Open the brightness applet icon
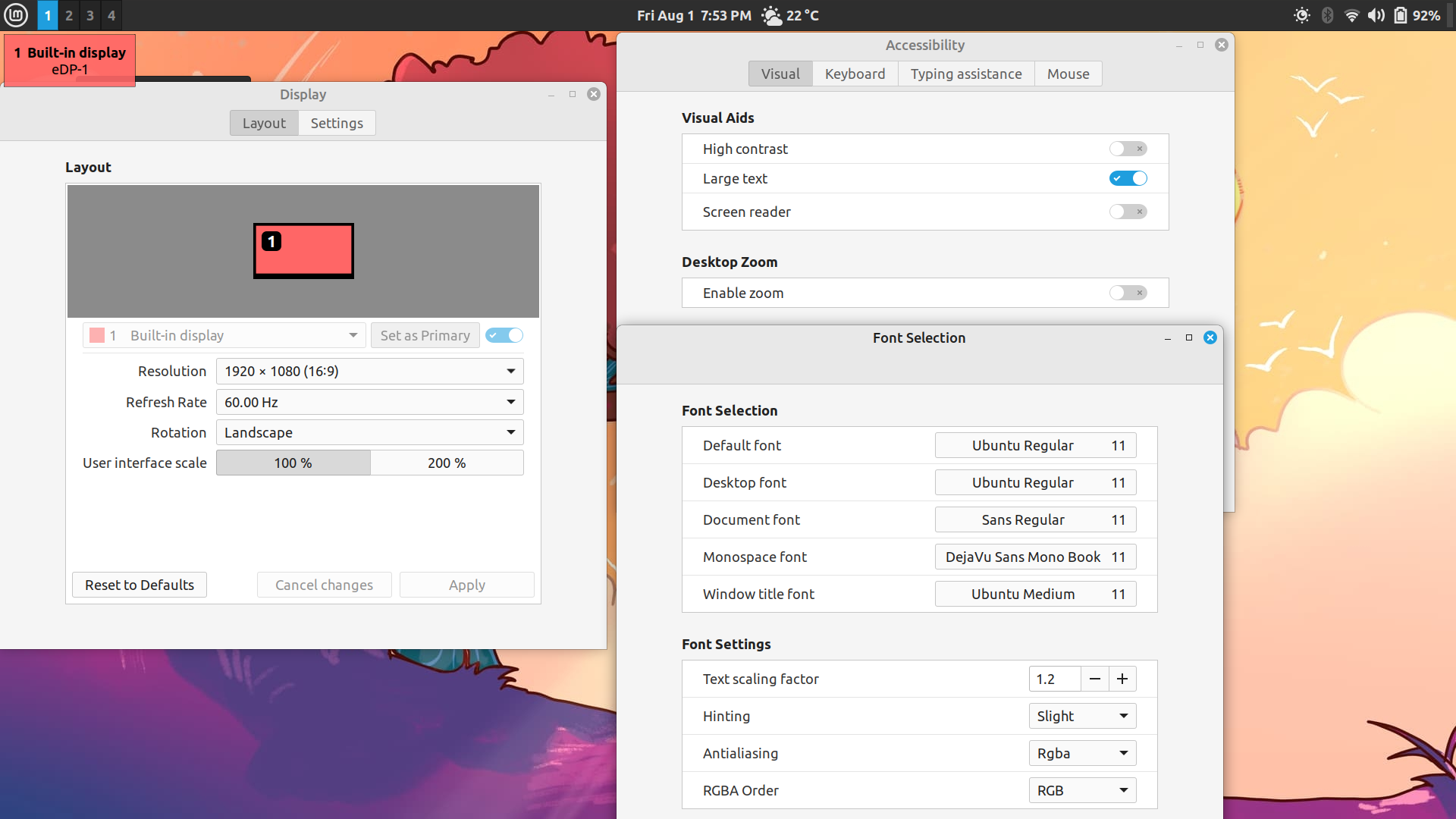Image resolution: width=1456 pixels, height=819 pixels. [x=1301, y=15]
